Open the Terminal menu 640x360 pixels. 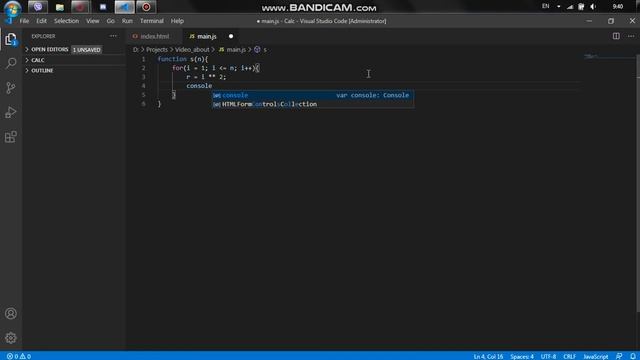point(151,21)
